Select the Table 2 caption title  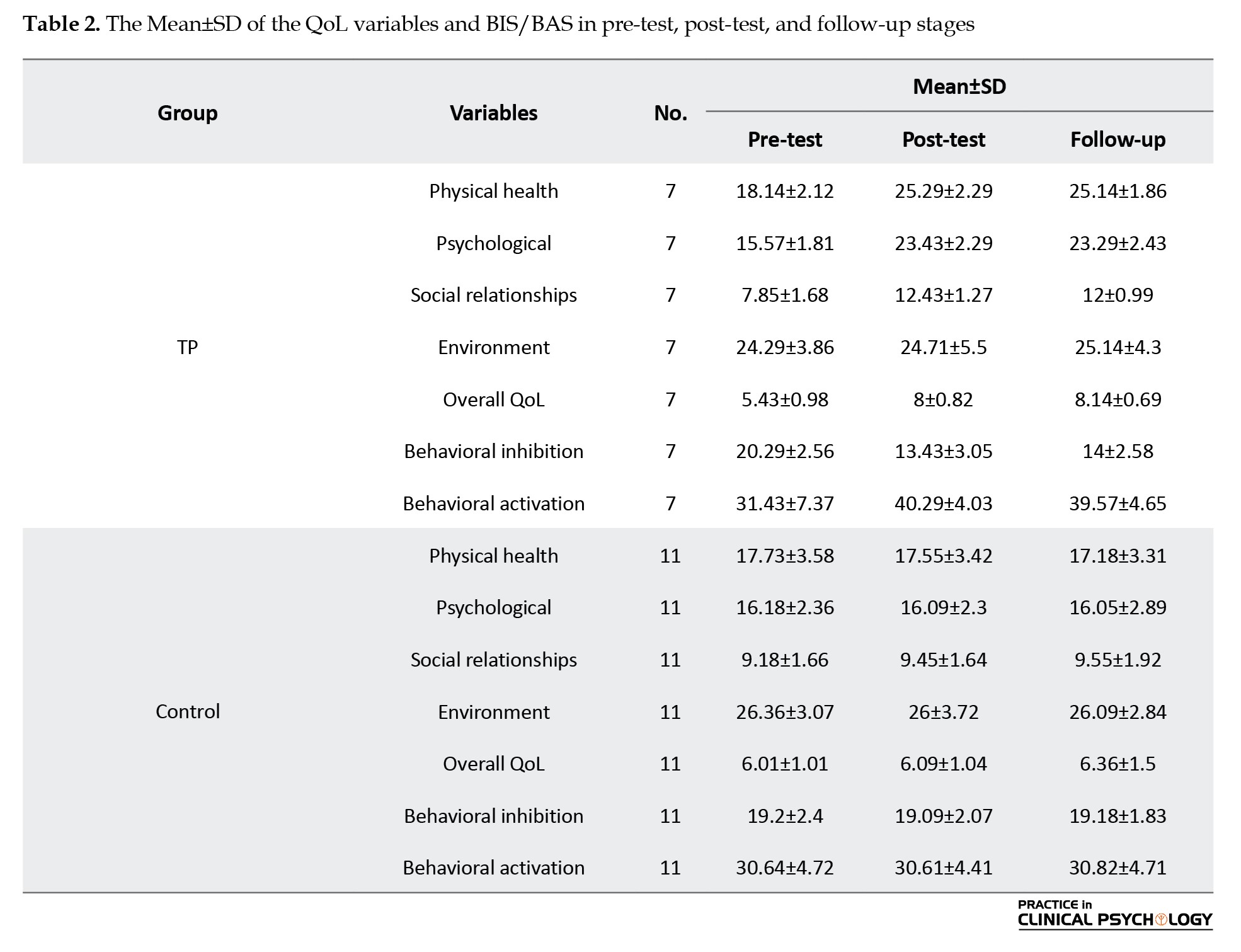(x=498, y=24)
